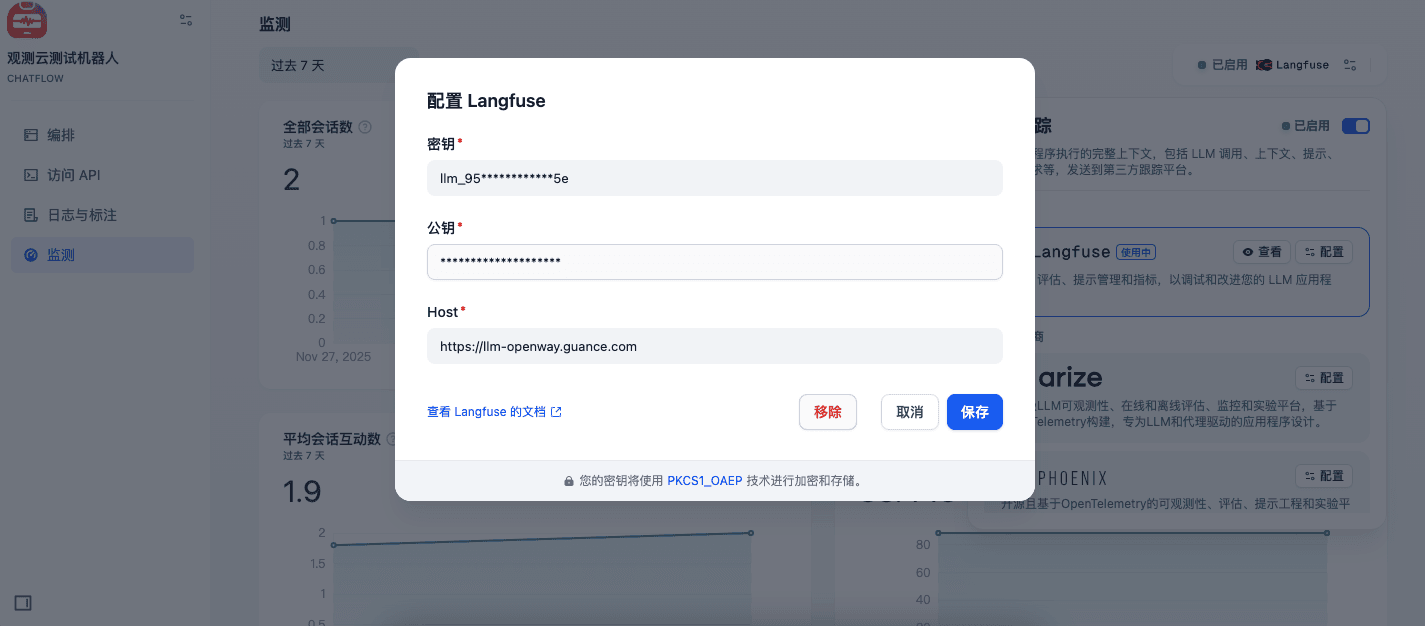The height and width of the screenshot is (626, 1425).
Task: Click the 监测 page heading
Action: coord(275,25)
